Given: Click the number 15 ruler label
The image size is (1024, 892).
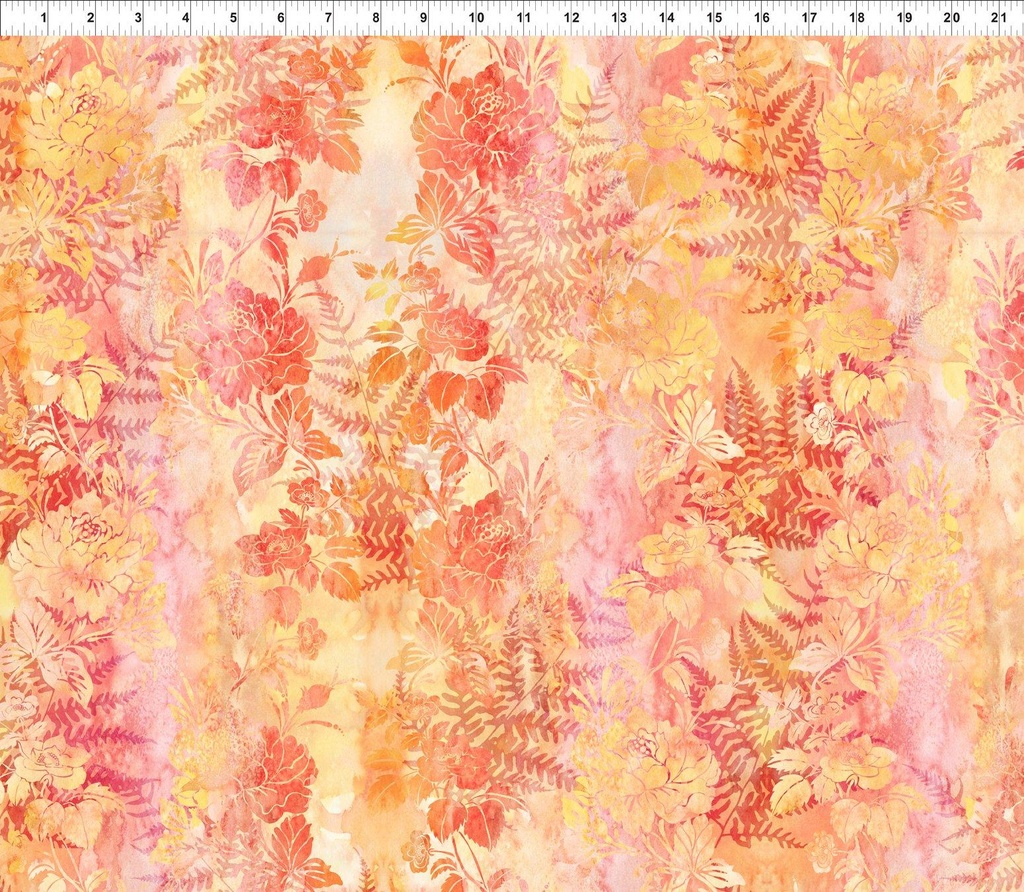Looking at the screenshot, I should click(716, 18).
